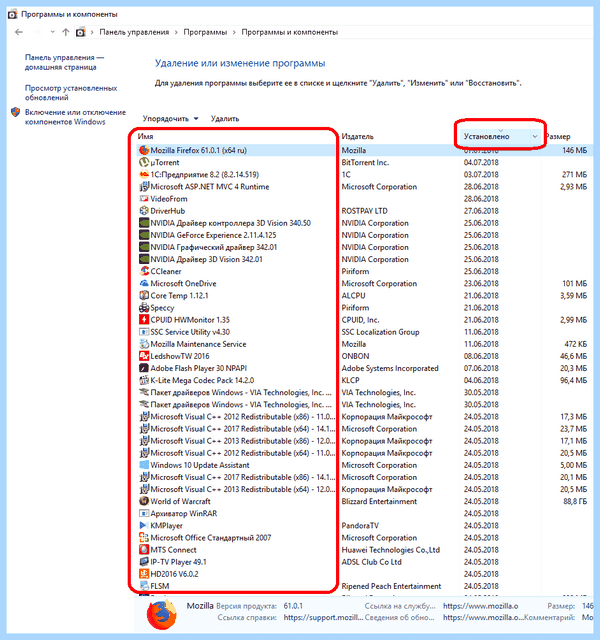This screenshot has width=600, height=640.
Task: Click publisher ROSTPAY LTD cell
Action: [x=364, y=211]
